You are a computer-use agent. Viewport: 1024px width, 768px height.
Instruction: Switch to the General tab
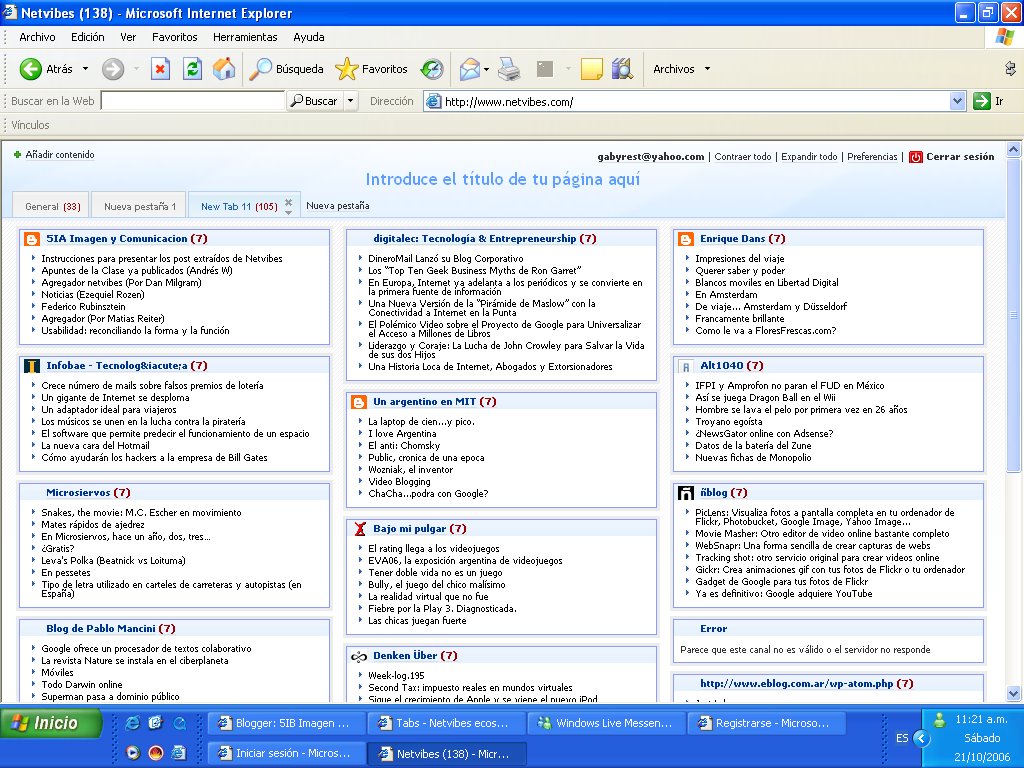(53, 206)
